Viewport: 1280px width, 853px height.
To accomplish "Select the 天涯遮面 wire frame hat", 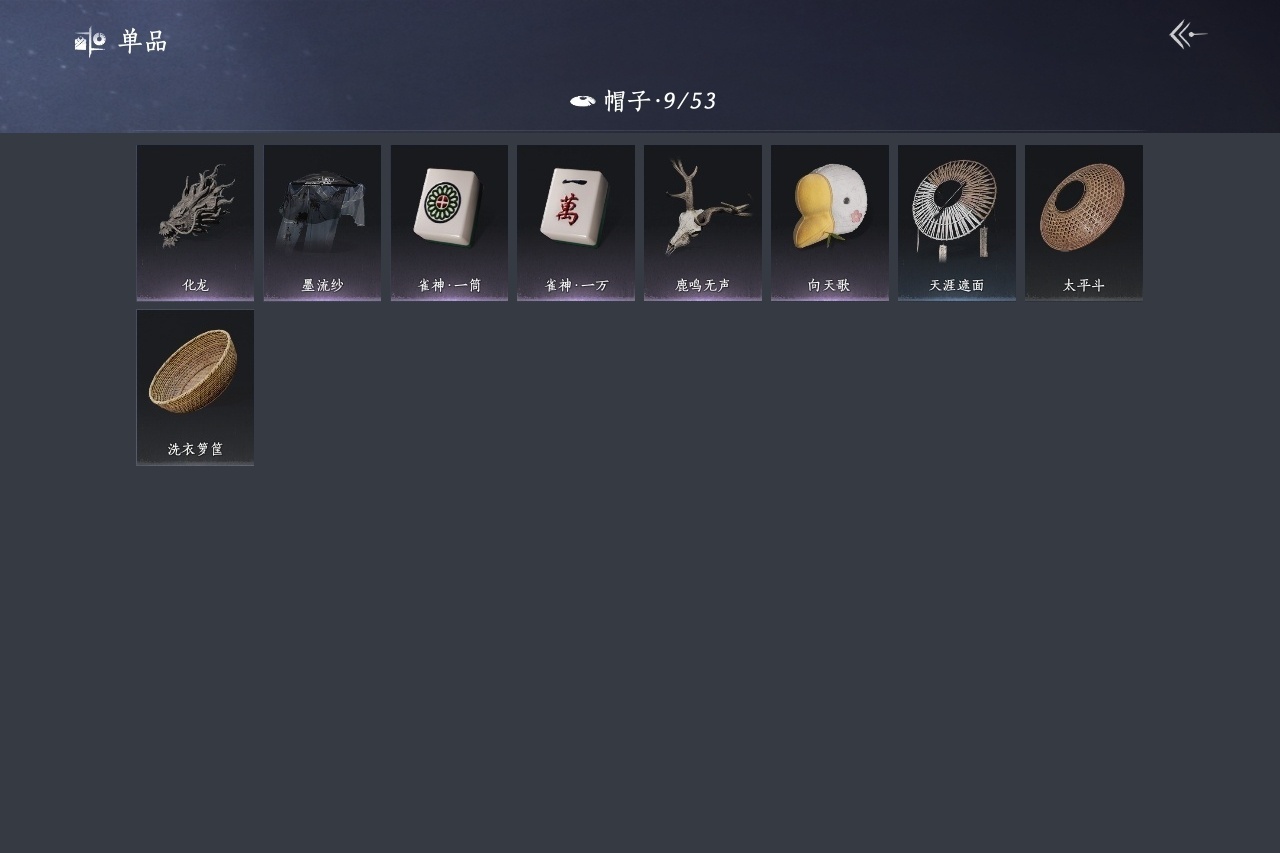I will (x=957, y=222).
